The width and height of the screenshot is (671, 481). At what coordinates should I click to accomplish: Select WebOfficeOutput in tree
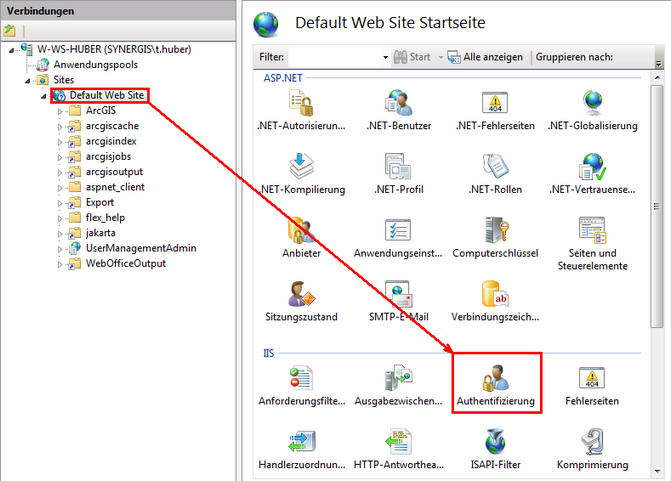(x=125, y=264)
